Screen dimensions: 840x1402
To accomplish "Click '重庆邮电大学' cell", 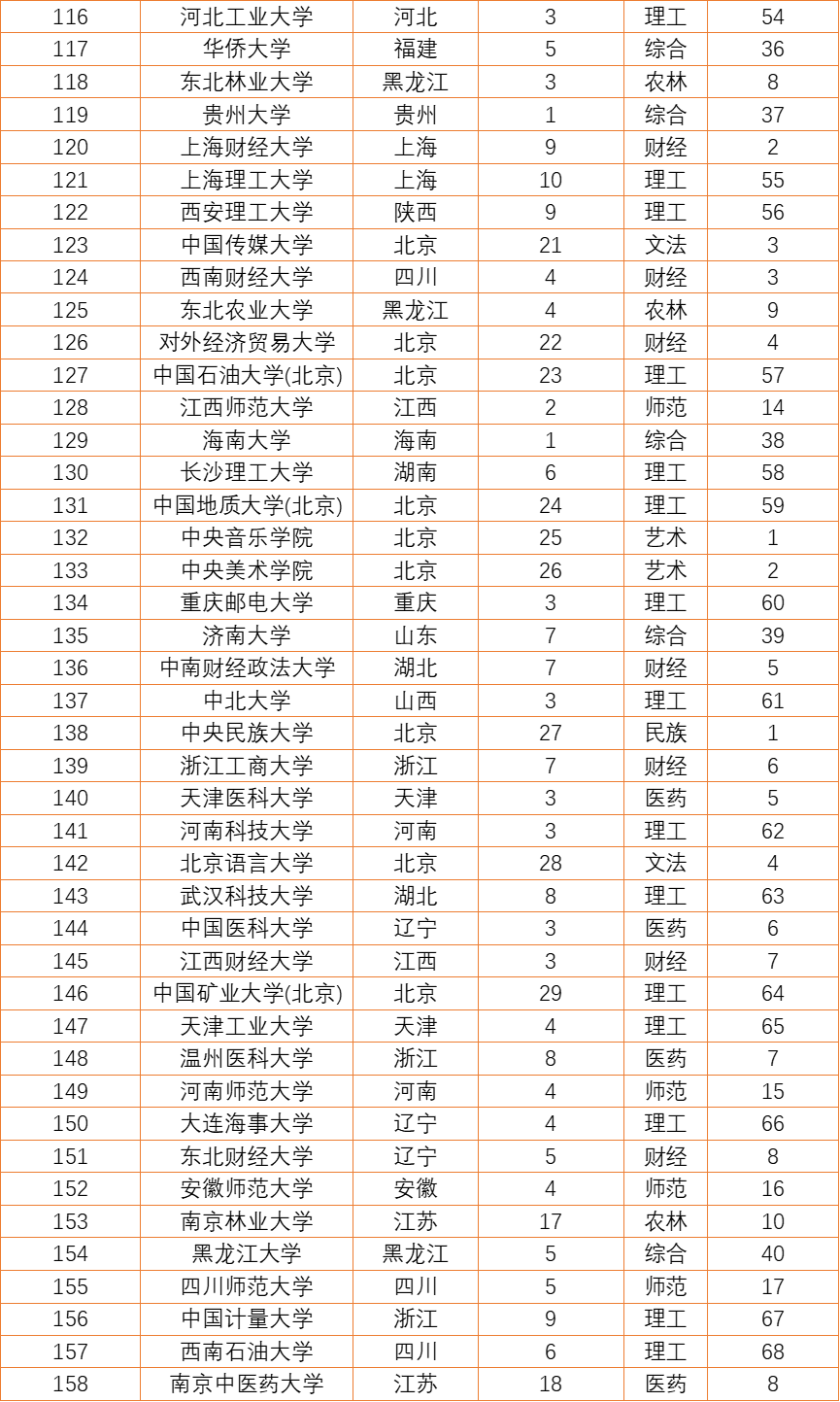I will (x=247, y=602).
